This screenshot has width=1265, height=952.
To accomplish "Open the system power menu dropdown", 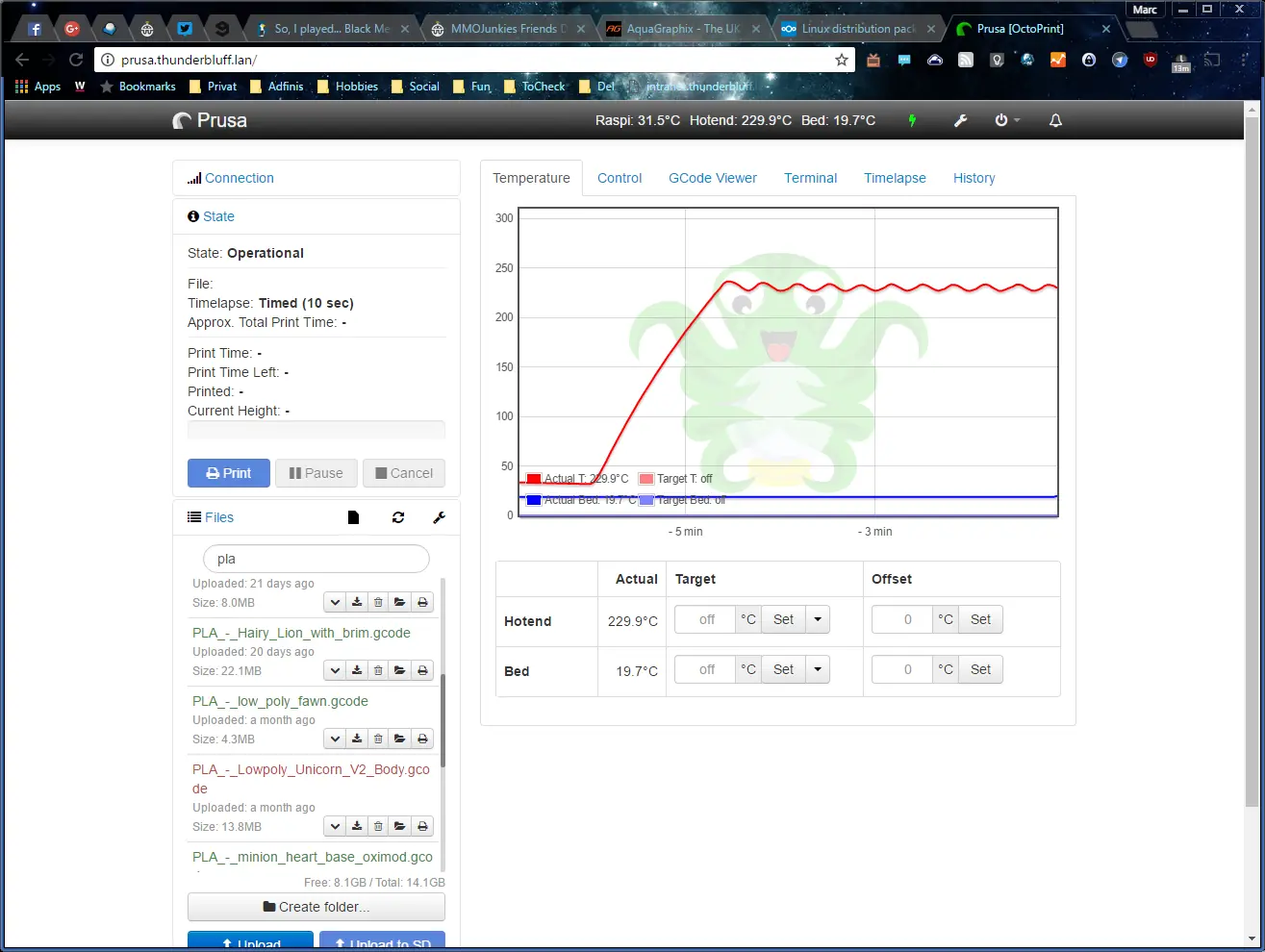I will pos(1006,120).
